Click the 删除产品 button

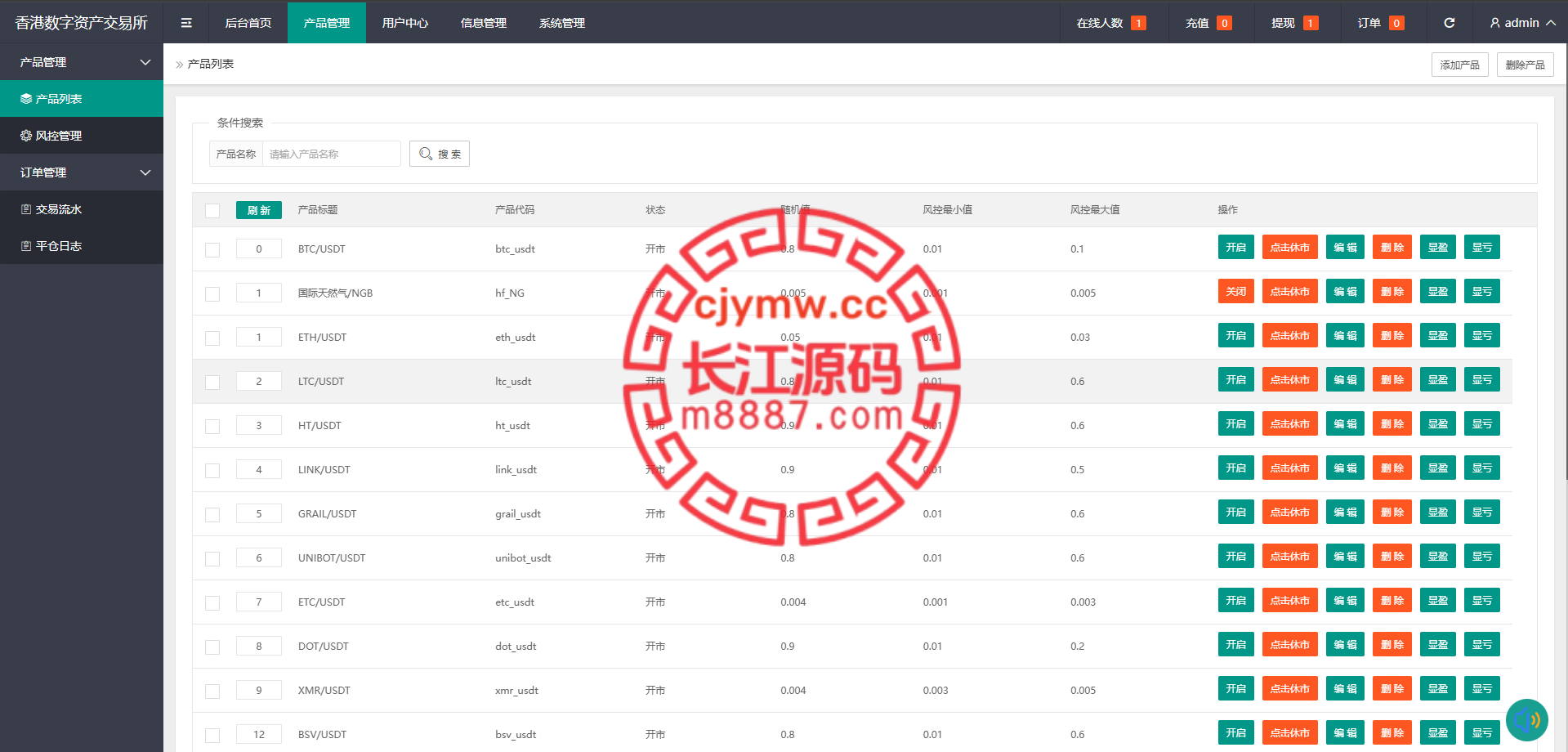[1525, 65]
